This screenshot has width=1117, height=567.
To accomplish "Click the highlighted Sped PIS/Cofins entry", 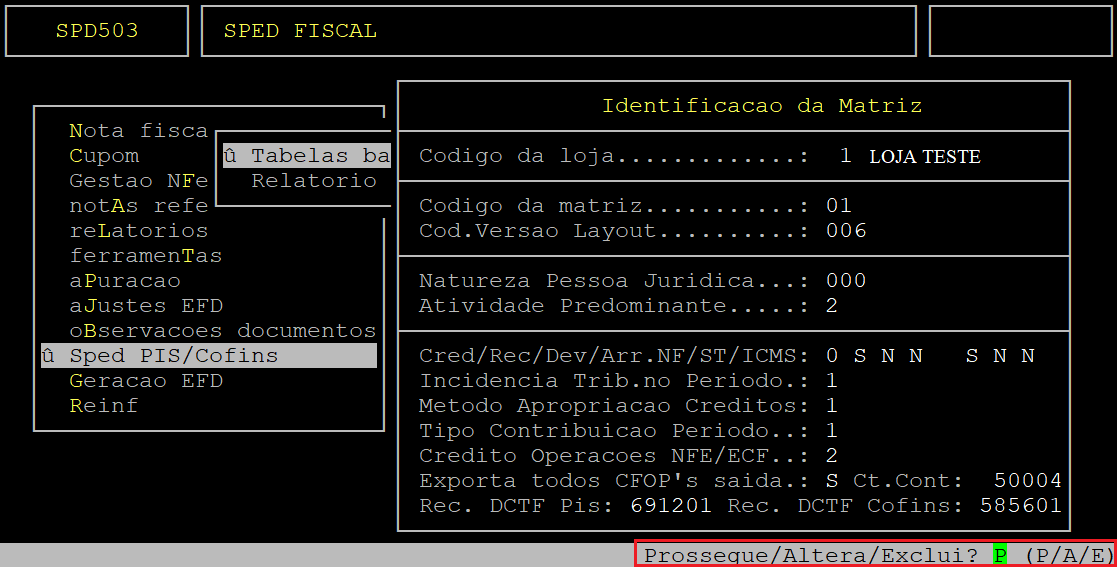I will [209, 355].
